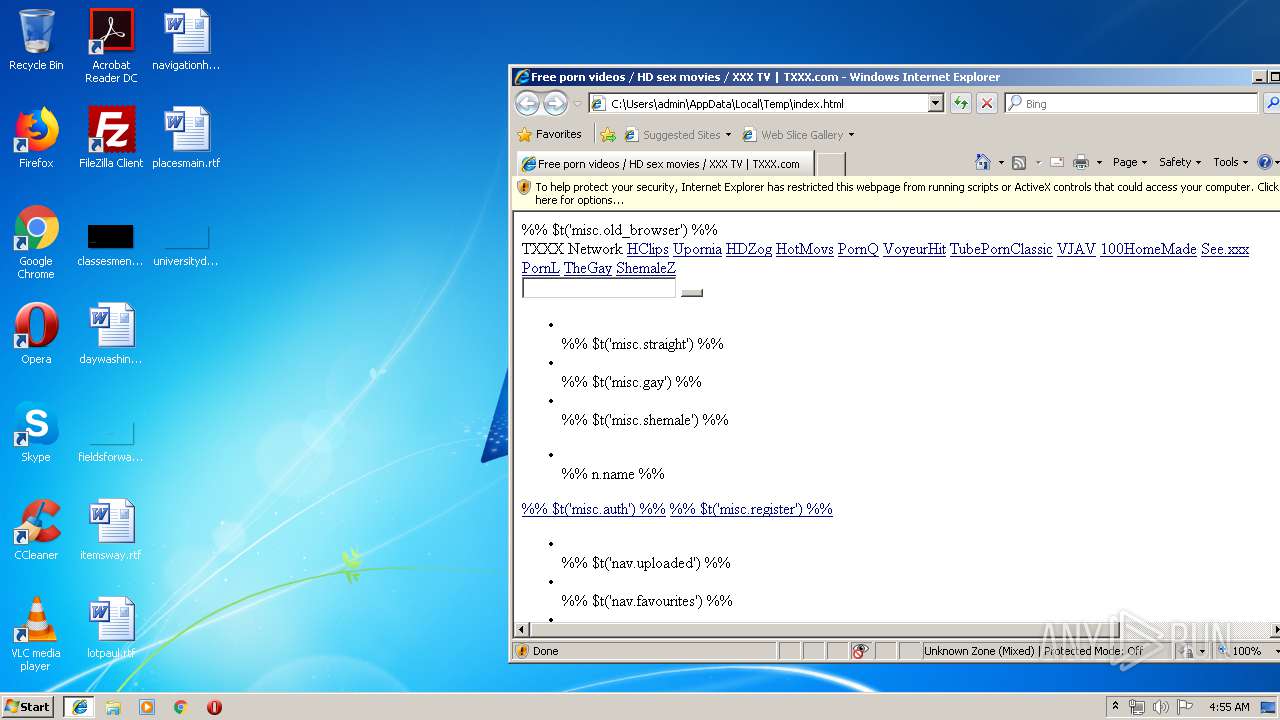The width and height of the screenshot is (1280, 720).
Task: Launch VLC media player from desktop
Action: [x=36, y=634]
